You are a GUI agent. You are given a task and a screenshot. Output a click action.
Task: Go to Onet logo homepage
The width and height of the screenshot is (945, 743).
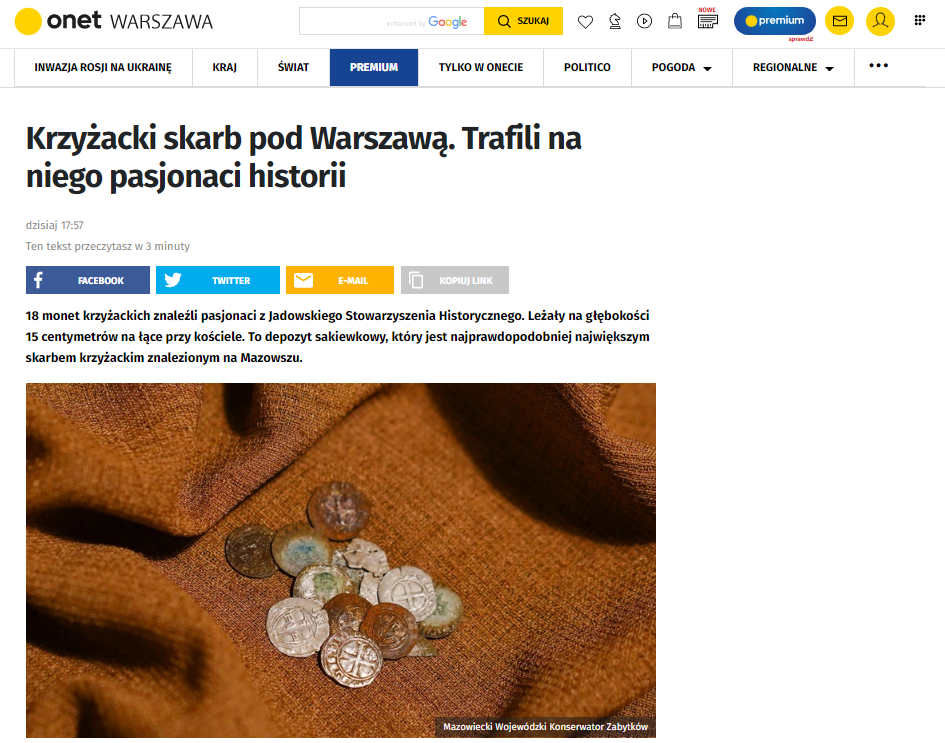(x=58, y=21)
